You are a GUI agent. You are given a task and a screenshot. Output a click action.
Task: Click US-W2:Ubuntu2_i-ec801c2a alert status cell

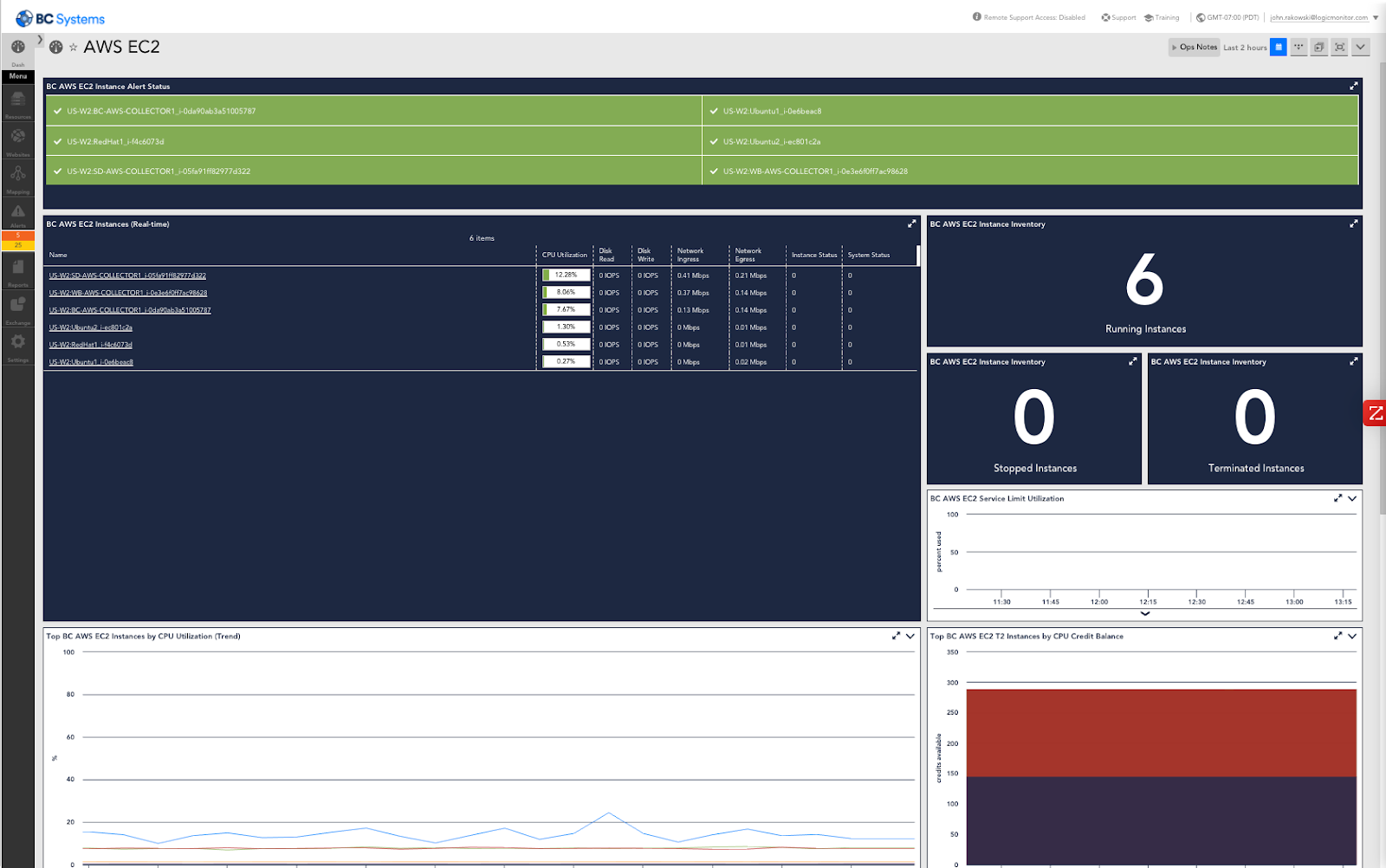coord(1030,141)
